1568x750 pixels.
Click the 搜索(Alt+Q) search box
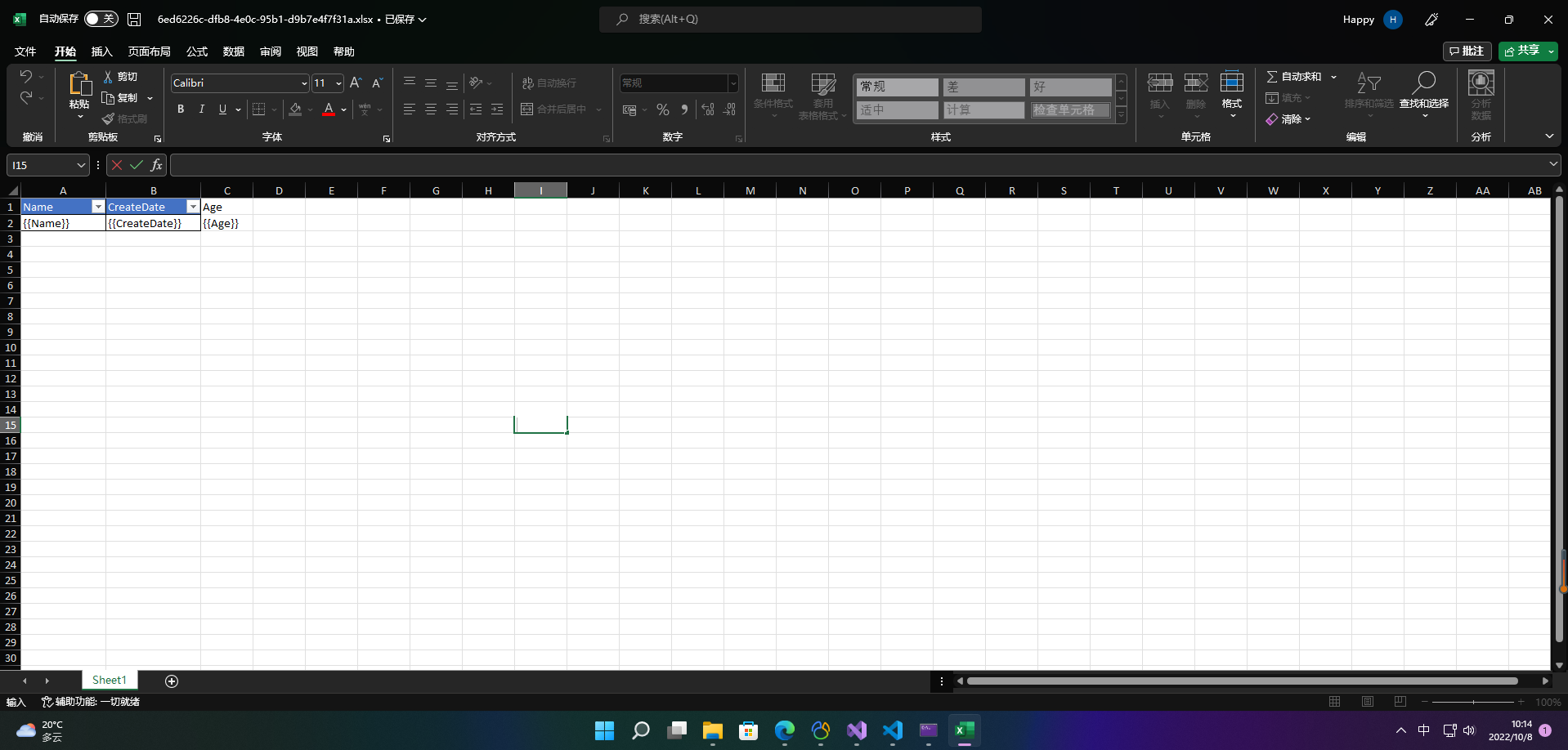[790, 18]
